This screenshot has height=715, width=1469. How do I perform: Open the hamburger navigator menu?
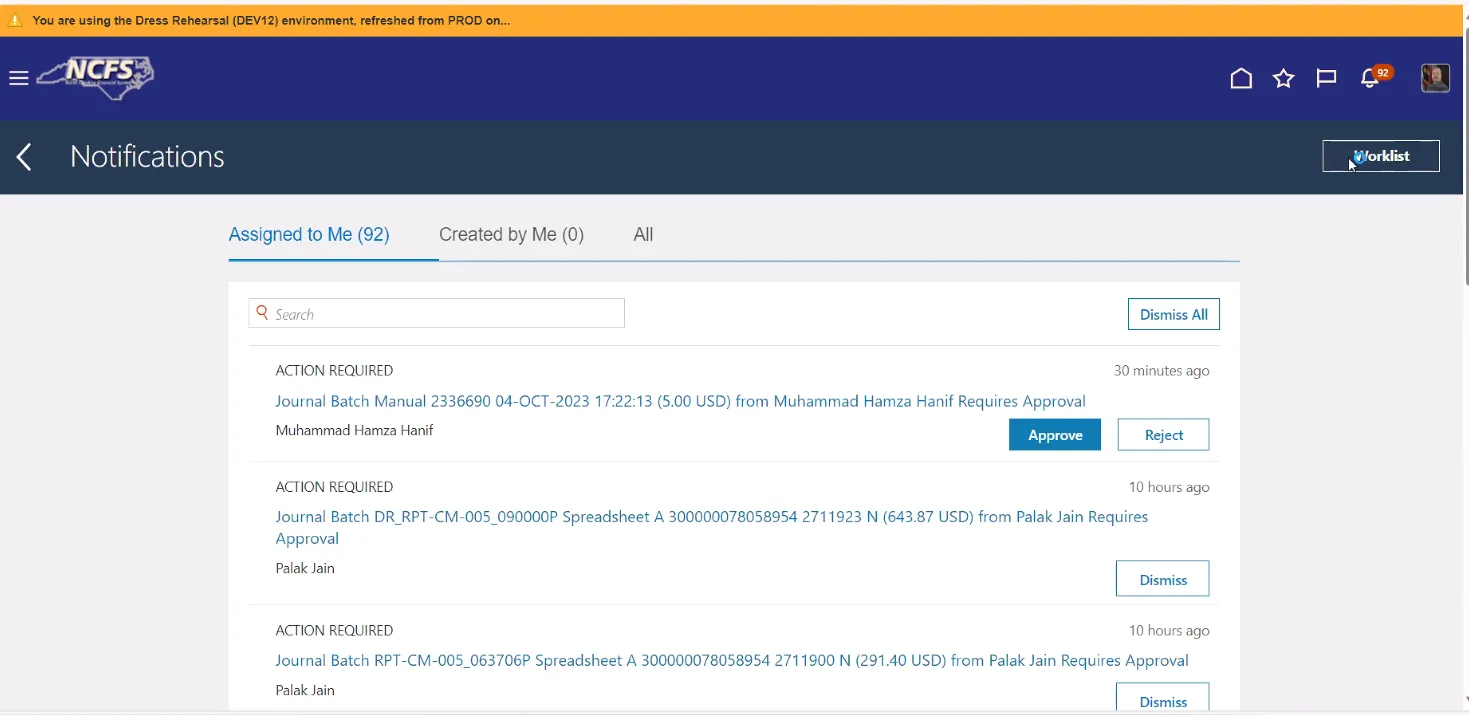pos(18,78)
